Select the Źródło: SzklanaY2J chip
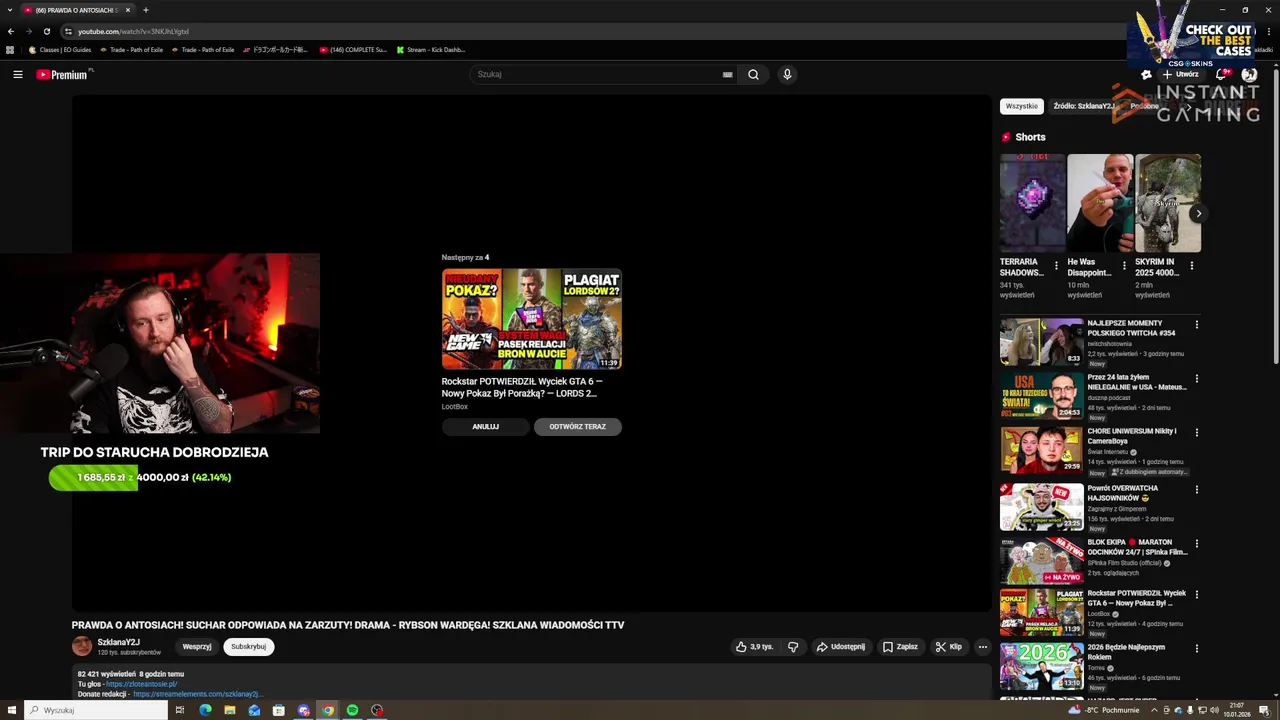Screen dimensions: 1280x720 click(x=1084, y=106)
